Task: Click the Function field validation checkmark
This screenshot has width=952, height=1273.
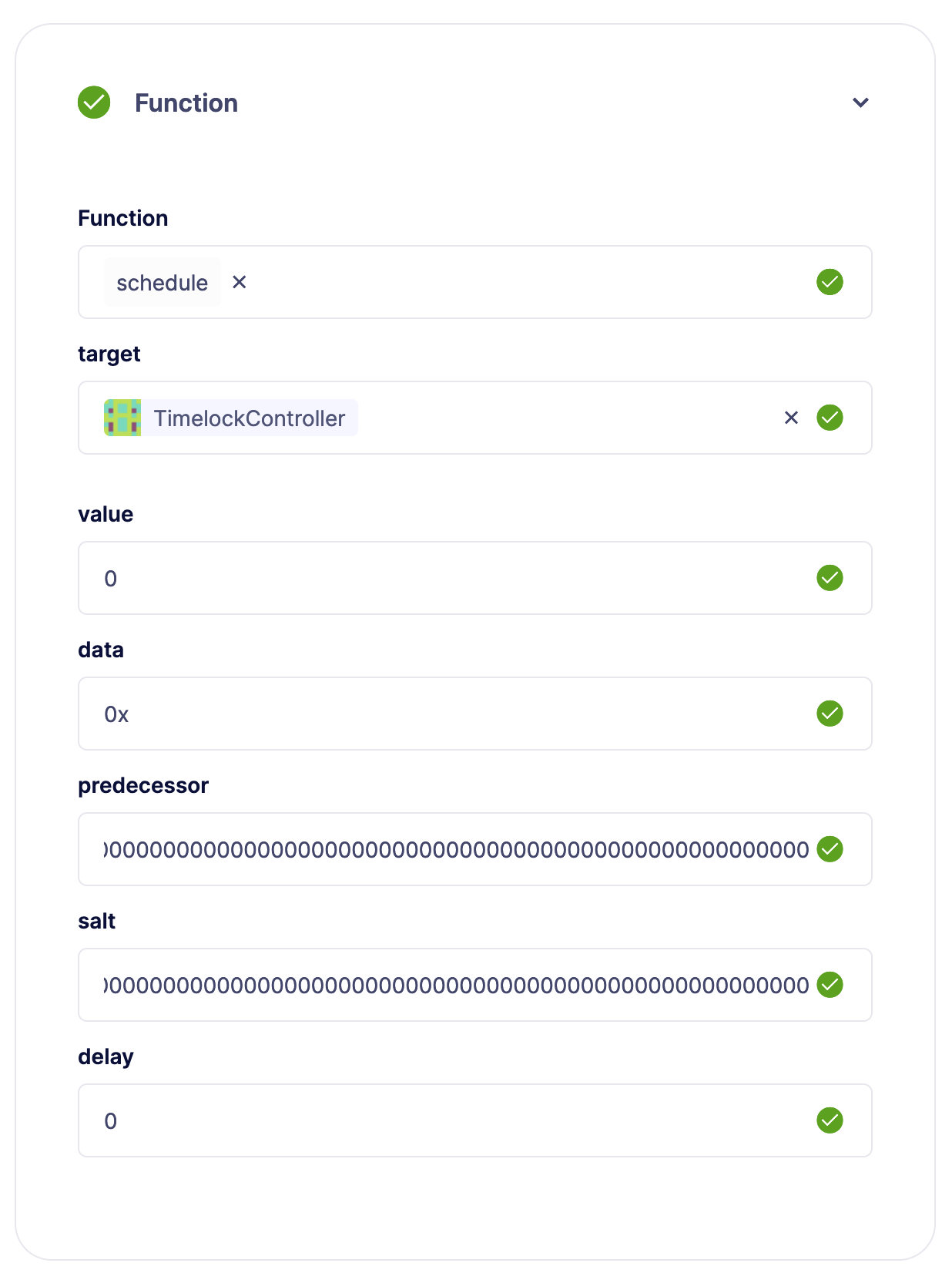Action: click(830, 282)
